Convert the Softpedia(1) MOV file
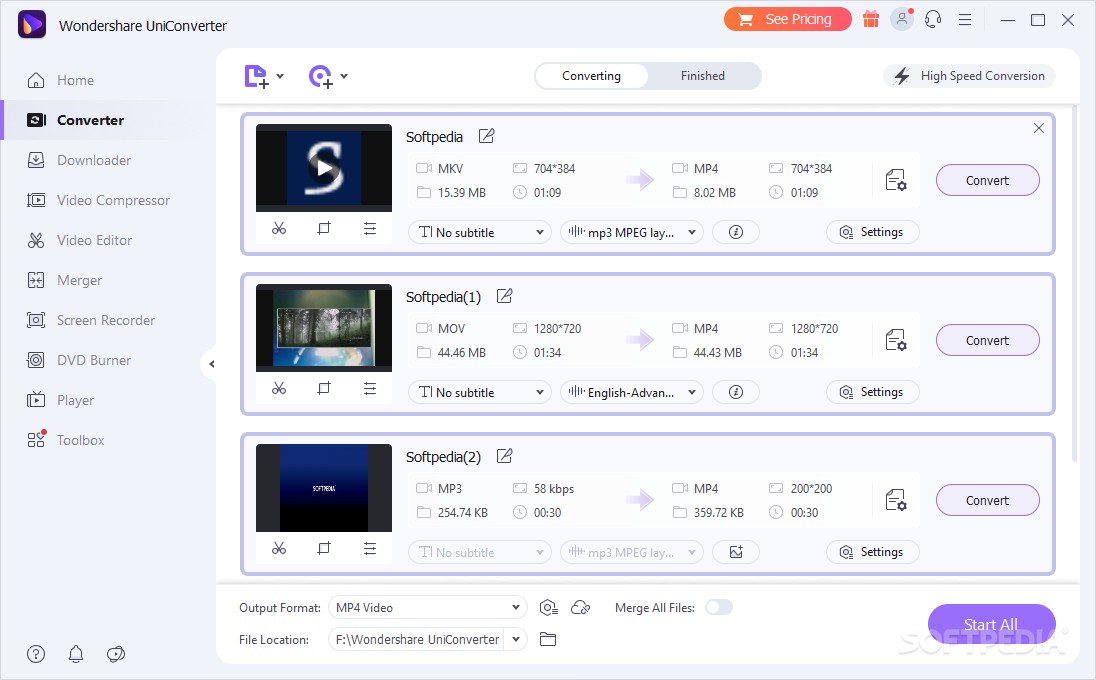The height and width of the screenshot is (680, 1096). pos(987,340)
